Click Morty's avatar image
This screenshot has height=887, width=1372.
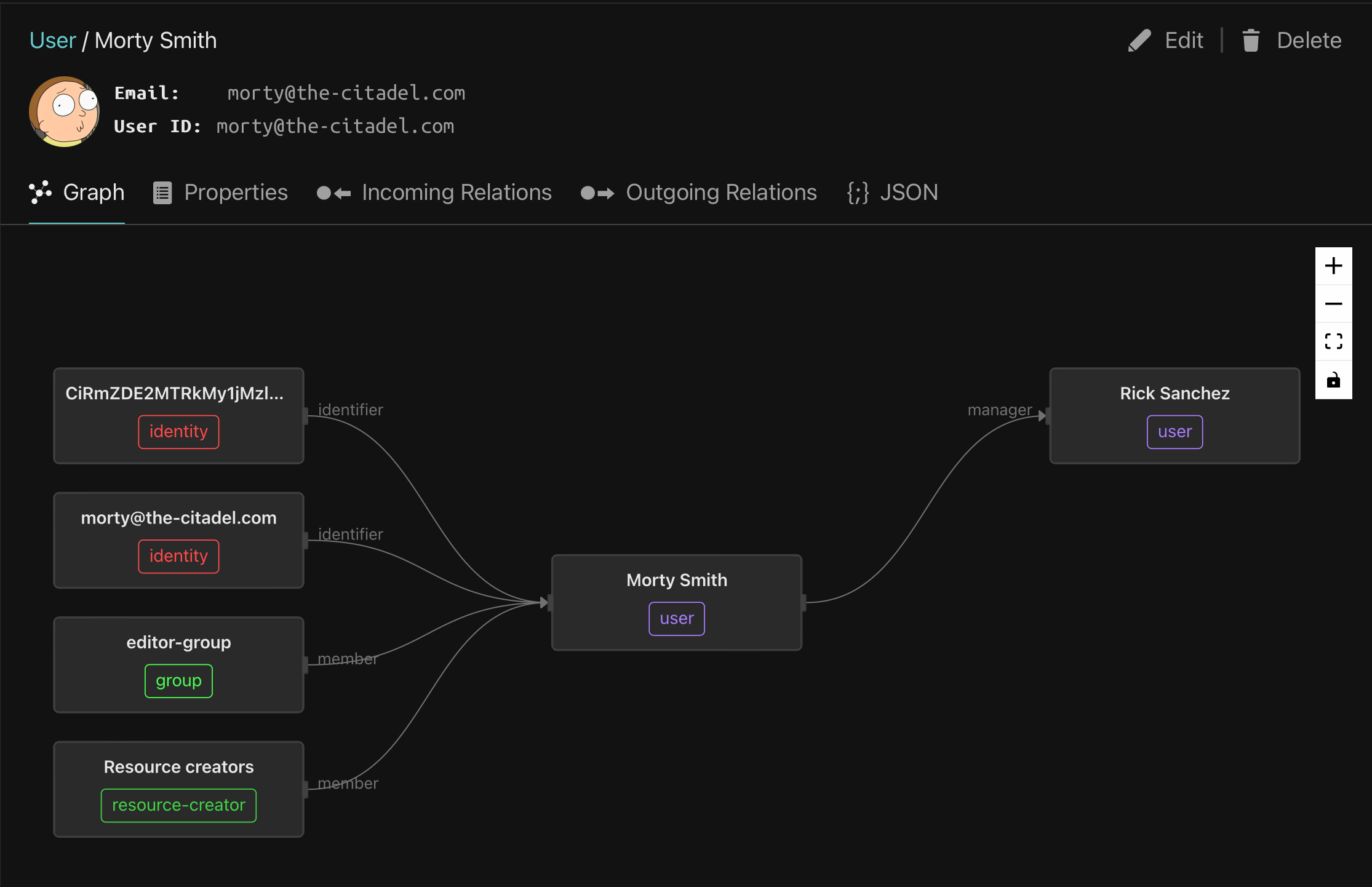pos(64,111)
